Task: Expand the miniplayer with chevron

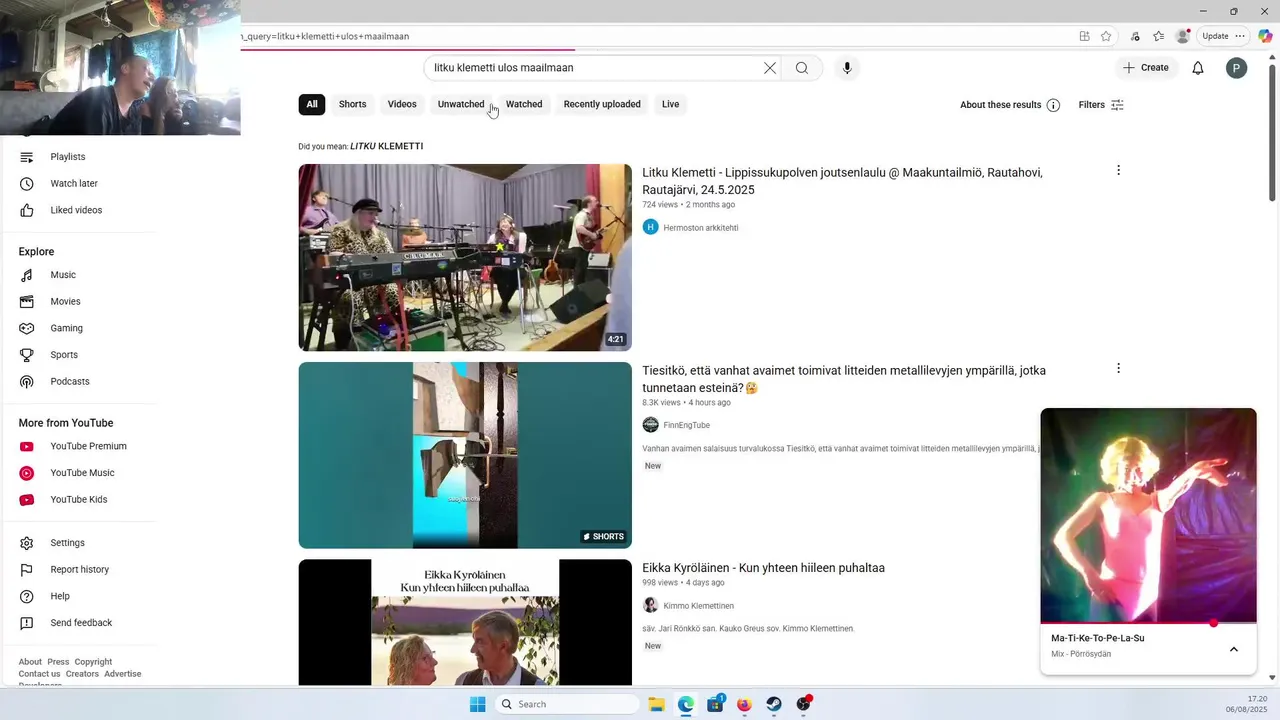Action: tap(1234, 649)
